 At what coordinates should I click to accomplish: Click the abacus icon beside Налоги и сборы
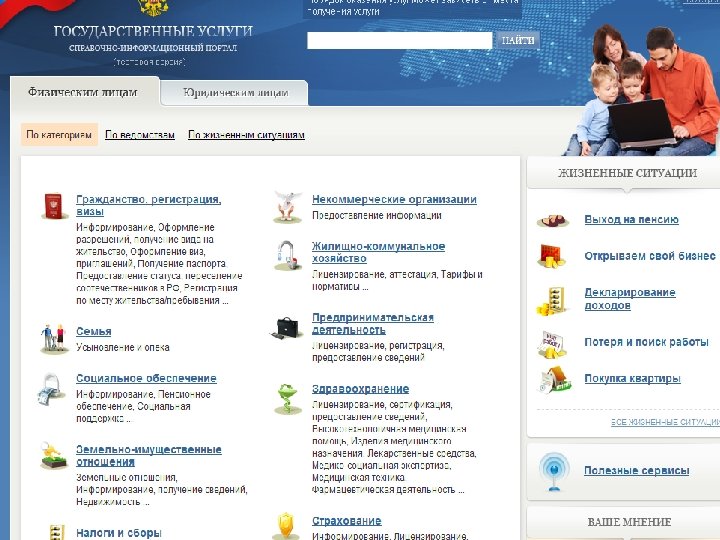click(x=56, y=532)
